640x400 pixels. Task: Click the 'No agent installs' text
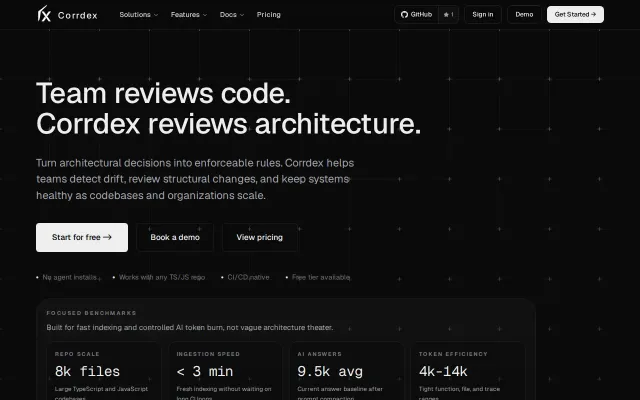tap(69, 277)
